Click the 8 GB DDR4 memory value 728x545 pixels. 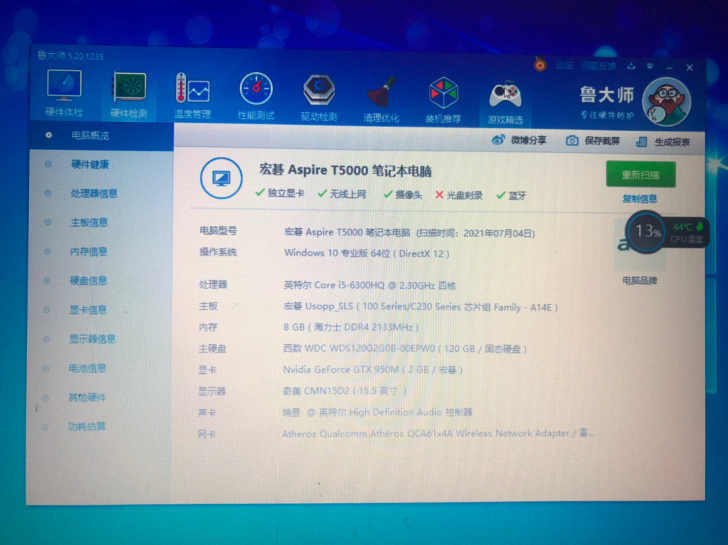[351, 327]
